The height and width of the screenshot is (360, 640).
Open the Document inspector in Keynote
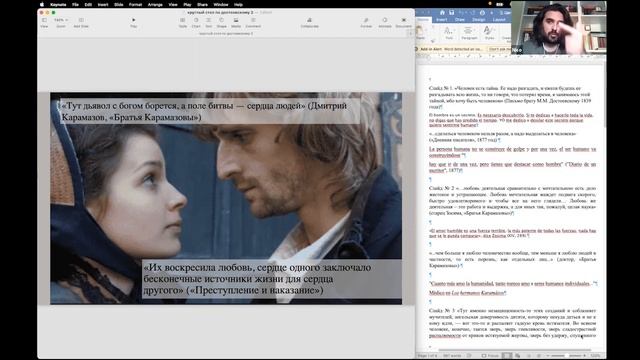(404, 22)
